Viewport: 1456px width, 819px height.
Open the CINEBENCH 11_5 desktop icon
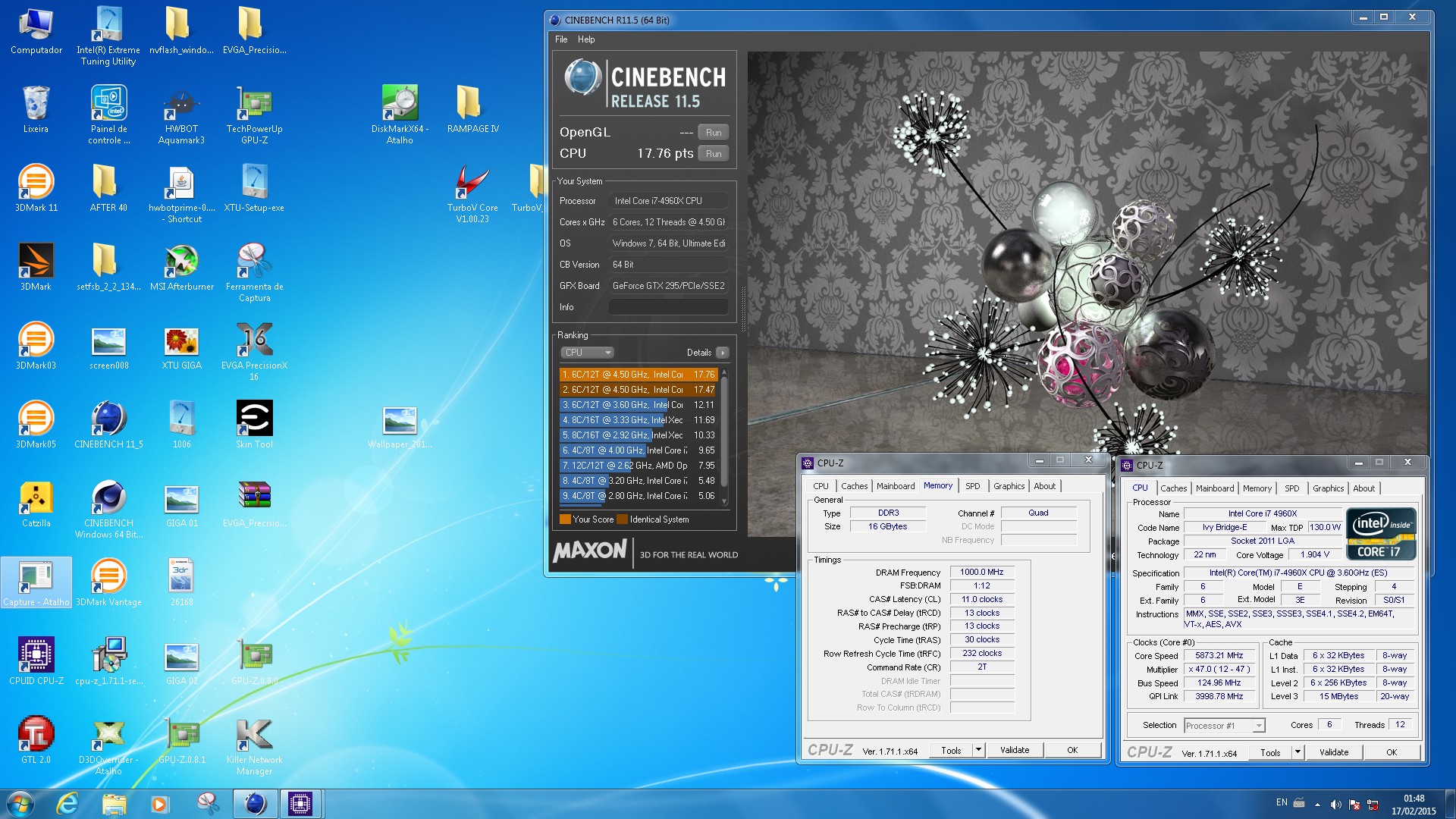[x=108, y=425]
